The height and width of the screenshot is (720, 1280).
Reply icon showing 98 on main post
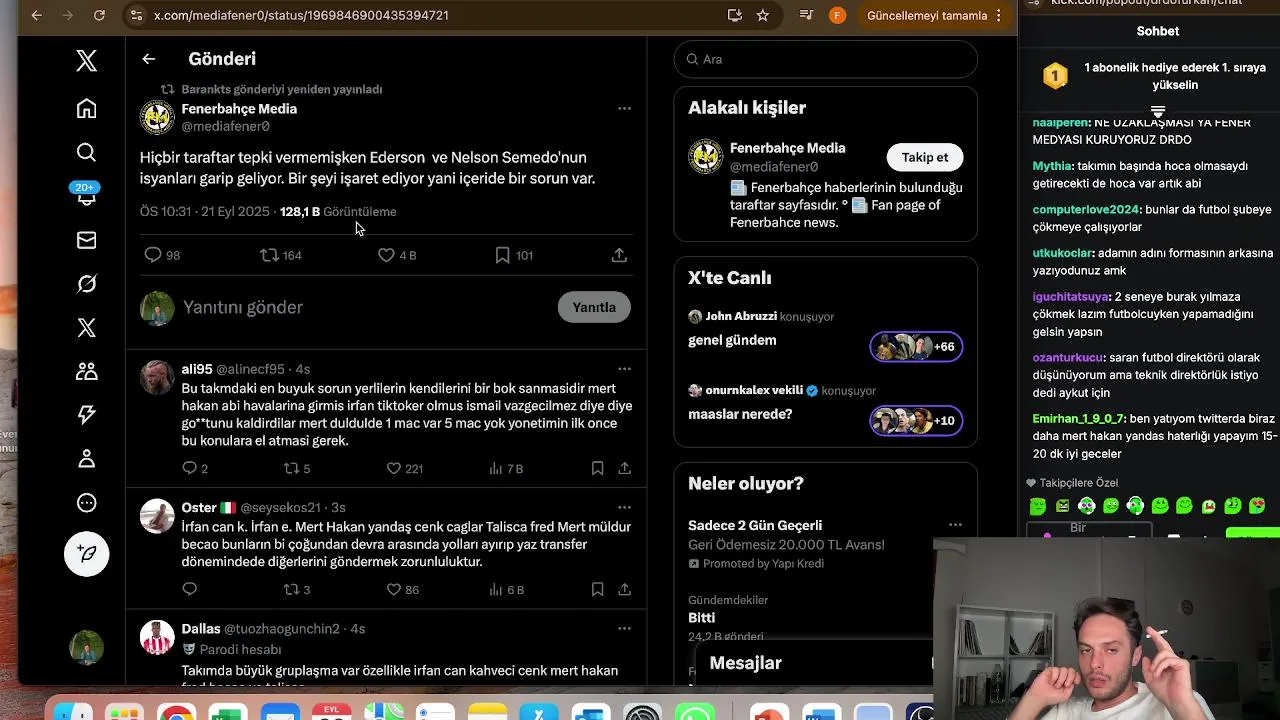pyautogui.click(x=162, y=255)
